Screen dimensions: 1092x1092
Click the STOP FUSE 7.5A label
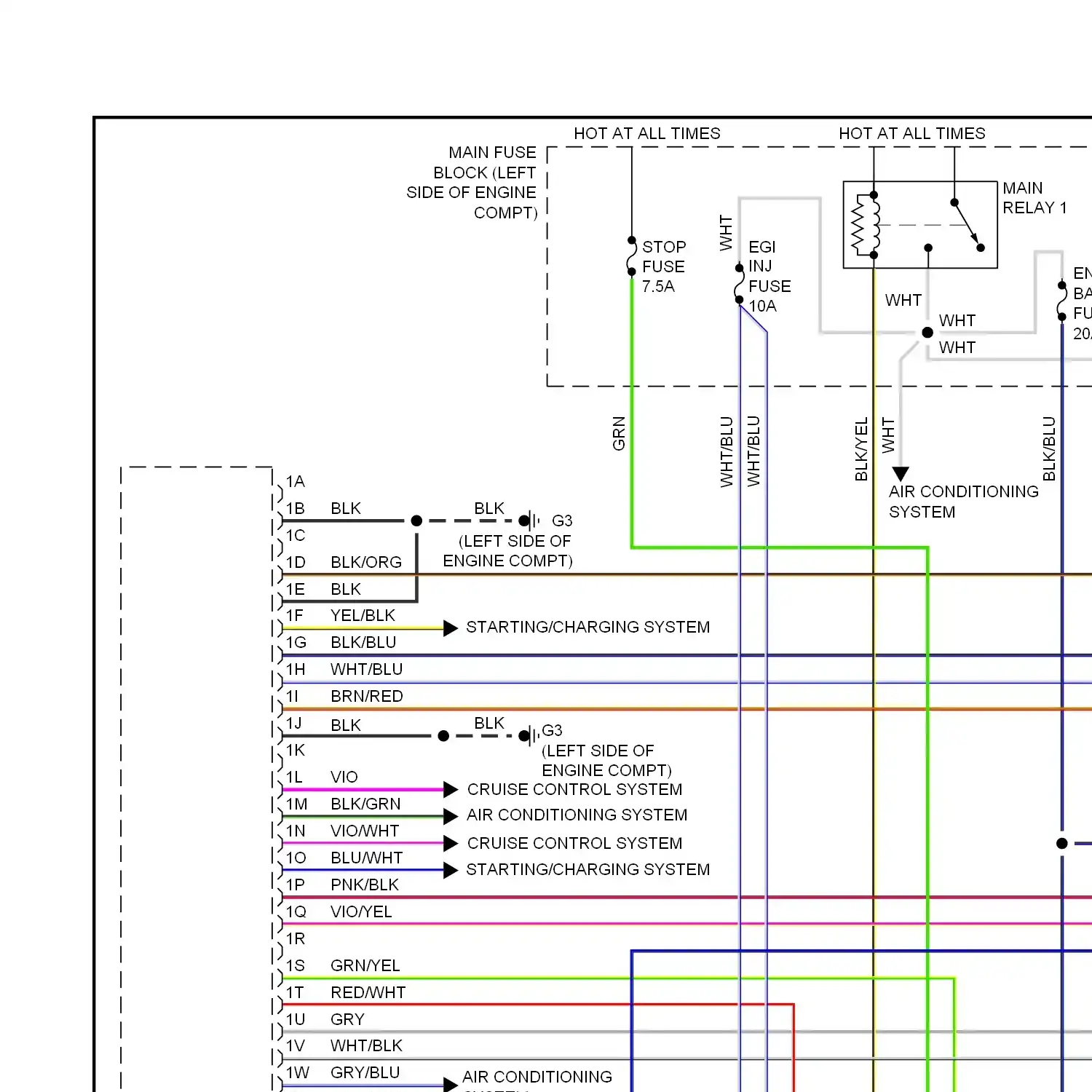click(663, 266)
